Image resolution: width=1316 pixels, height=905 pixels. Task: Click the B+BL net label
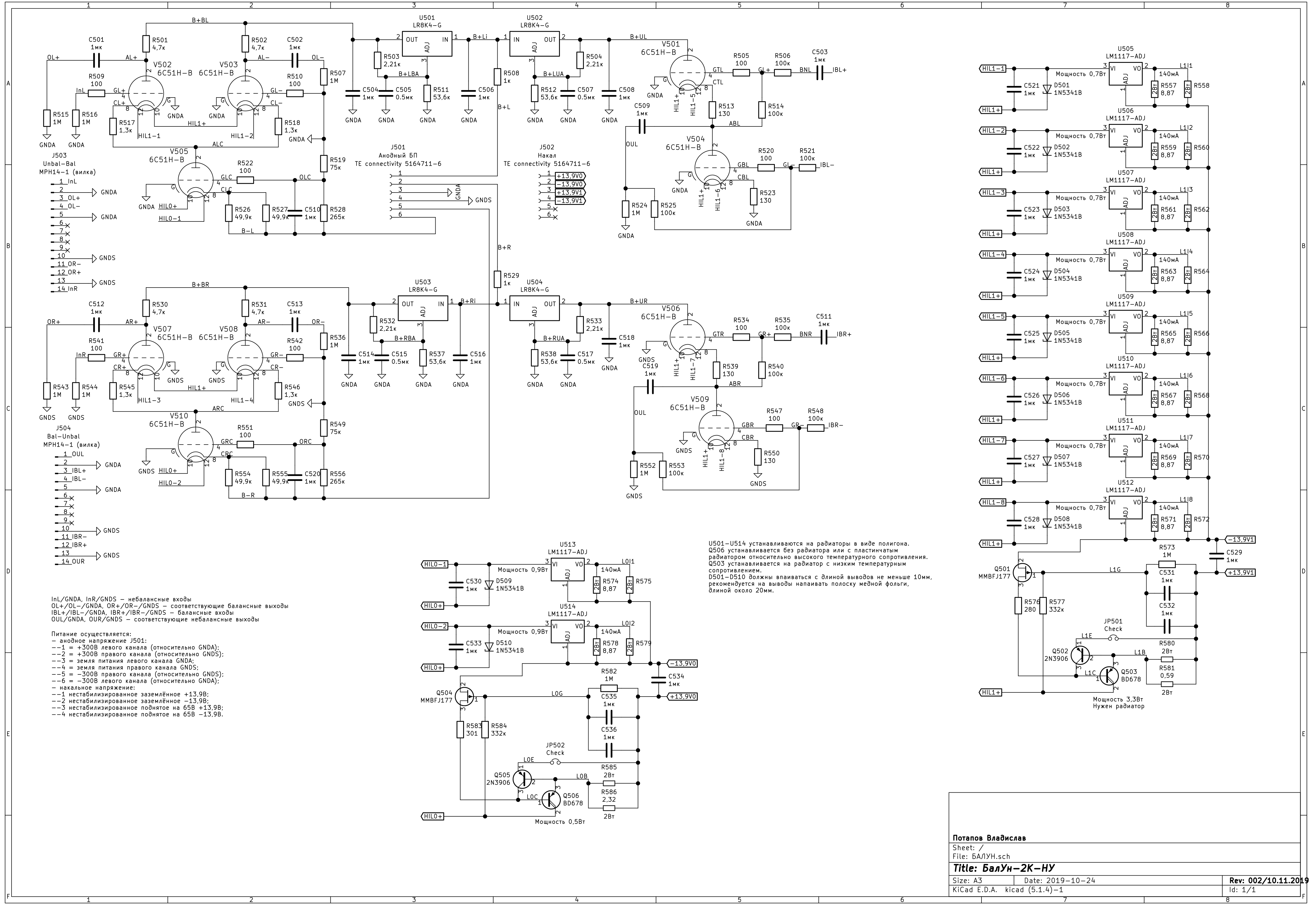click(x=200, y=20)
